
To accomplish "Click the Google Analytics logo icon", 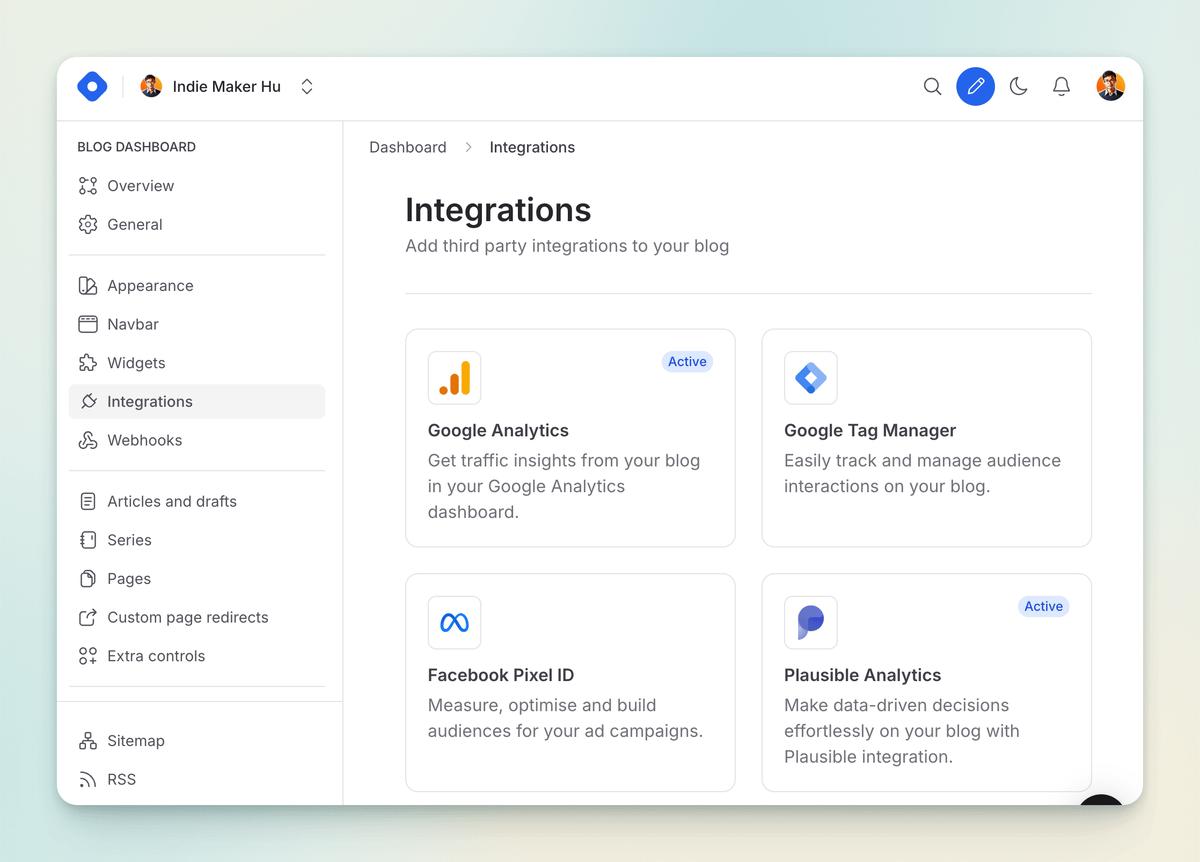I will click(x=454, y=378).
